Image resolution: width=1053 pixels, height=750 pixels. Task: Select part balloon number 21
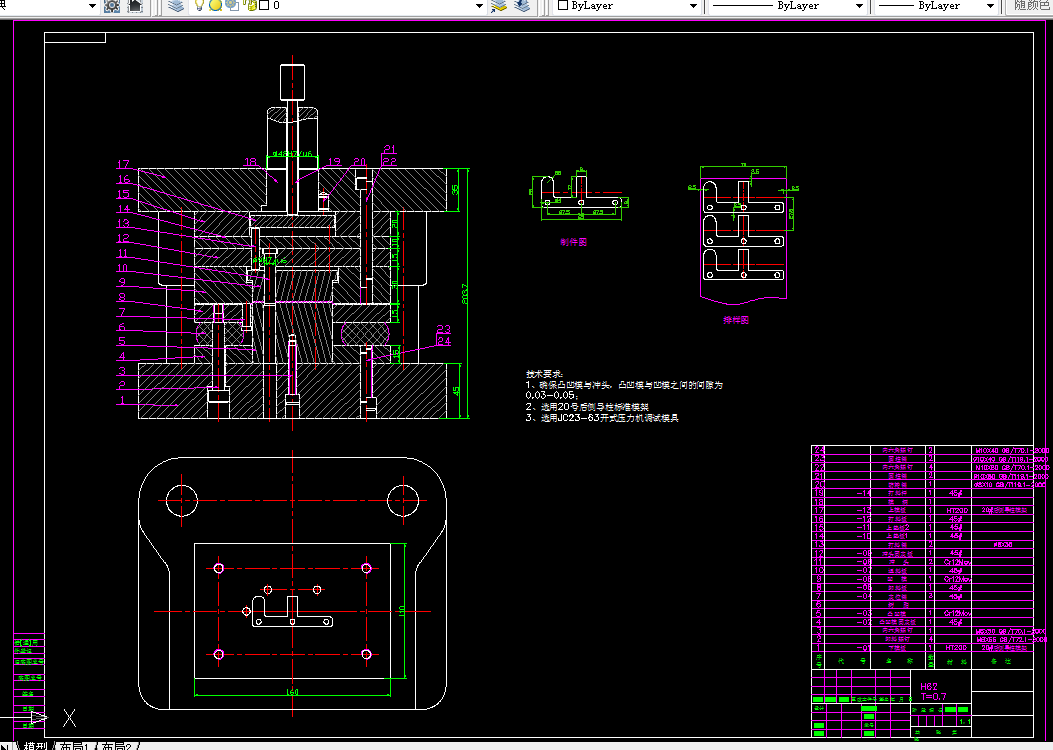pyautogui.click(x=390, y=149)
